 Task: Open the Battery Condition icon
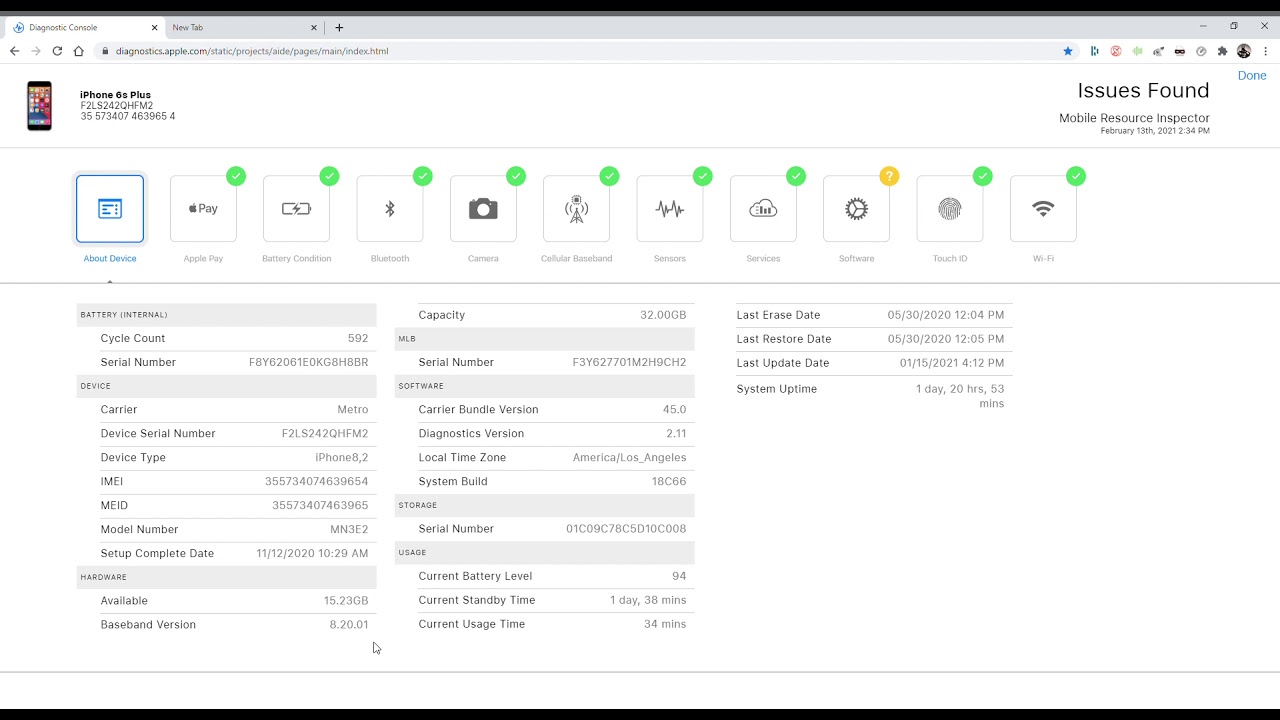pos(296,209)
